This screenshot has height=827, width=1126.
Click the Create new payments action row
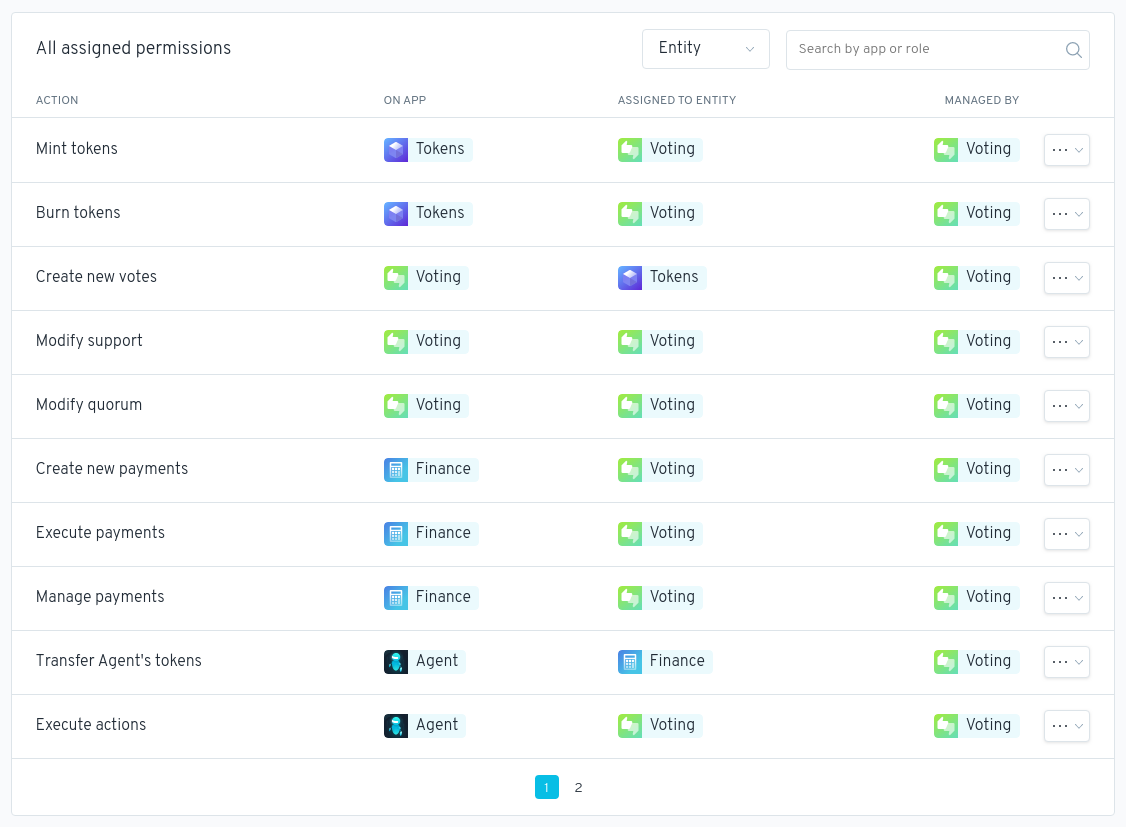112,469
